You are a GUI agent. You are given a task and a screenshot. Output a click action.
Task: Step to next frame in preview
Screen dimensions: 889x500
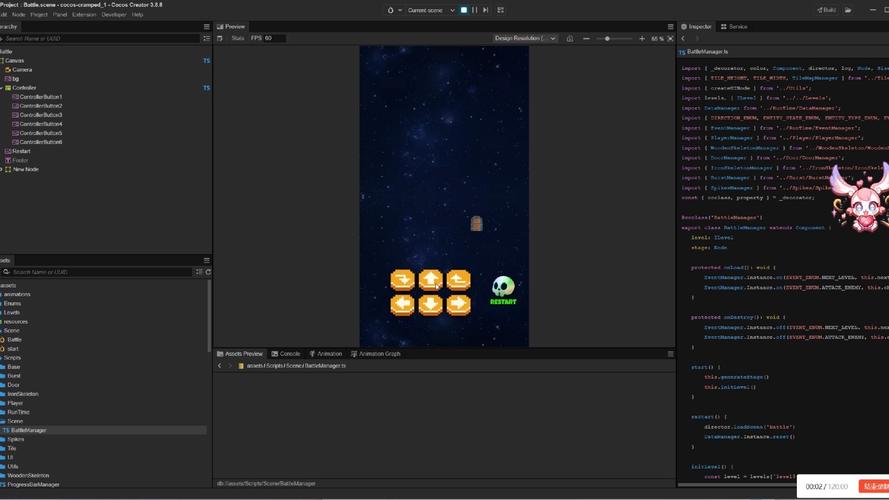click(x=486, y=10)
